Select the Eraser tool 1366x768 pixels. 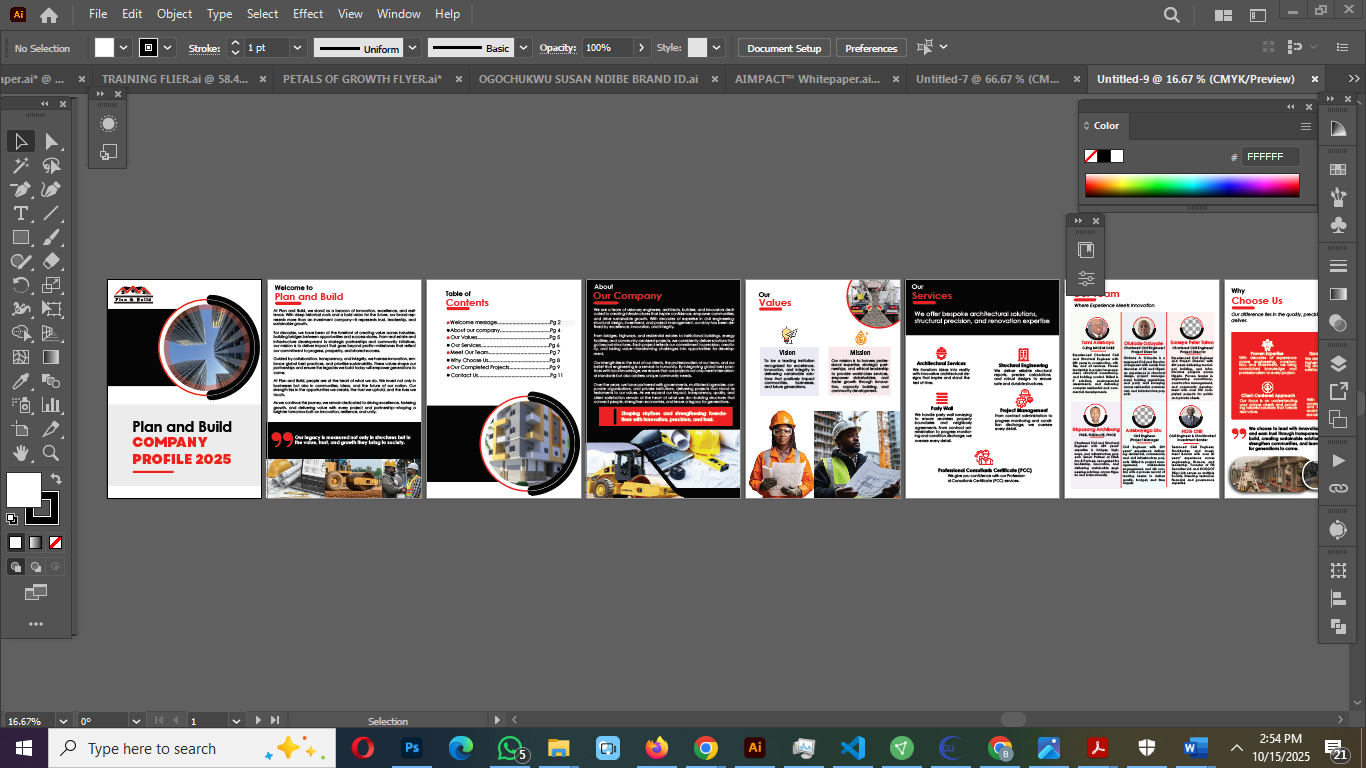52,261
